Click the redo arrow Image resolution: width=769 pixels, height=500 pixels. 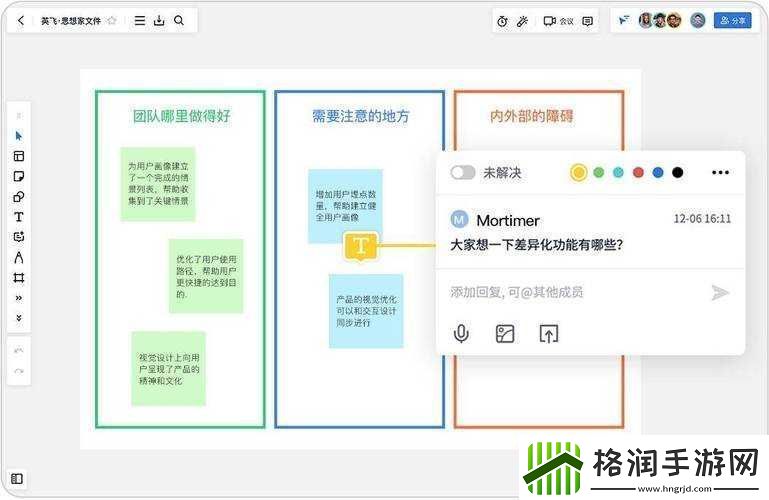point(19,371)
